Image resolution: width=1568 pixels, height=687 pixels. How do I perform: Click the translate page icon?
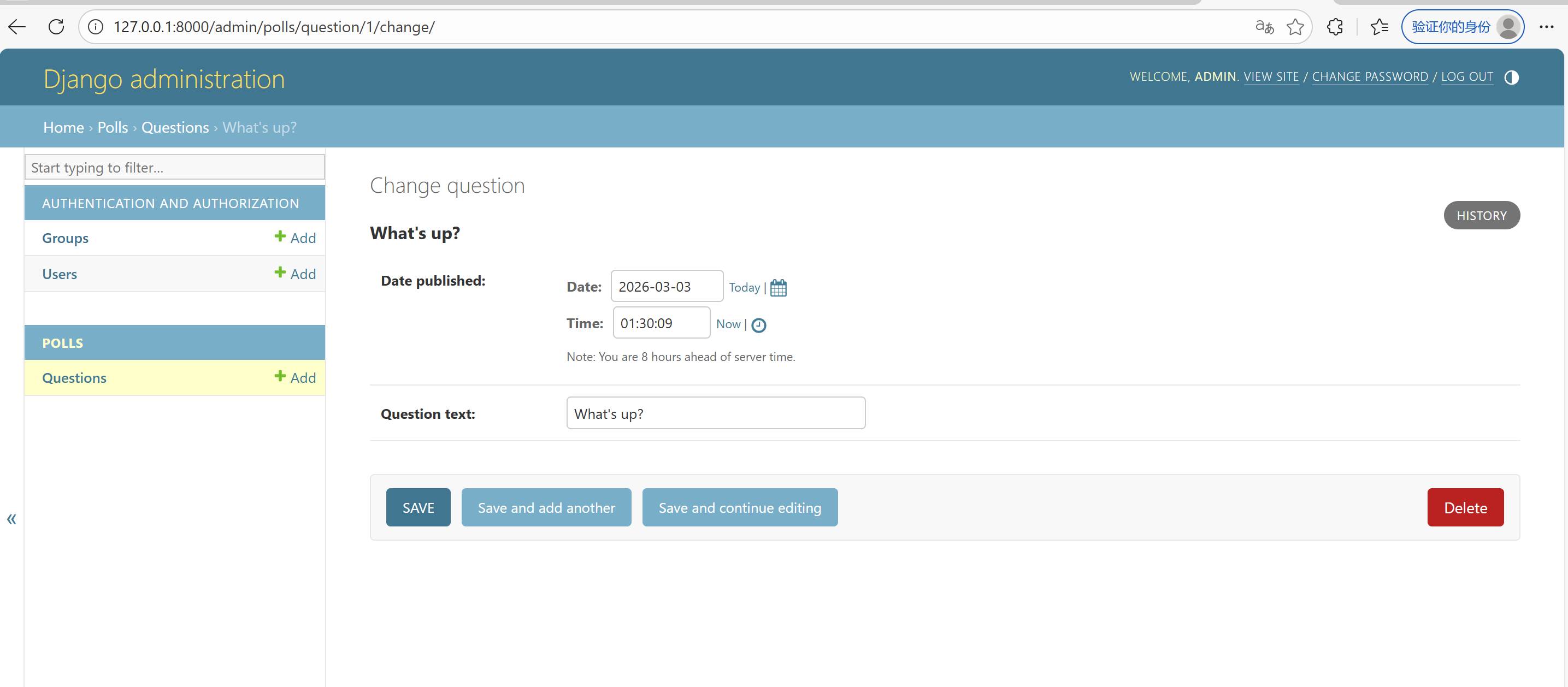click(1264, 27)
